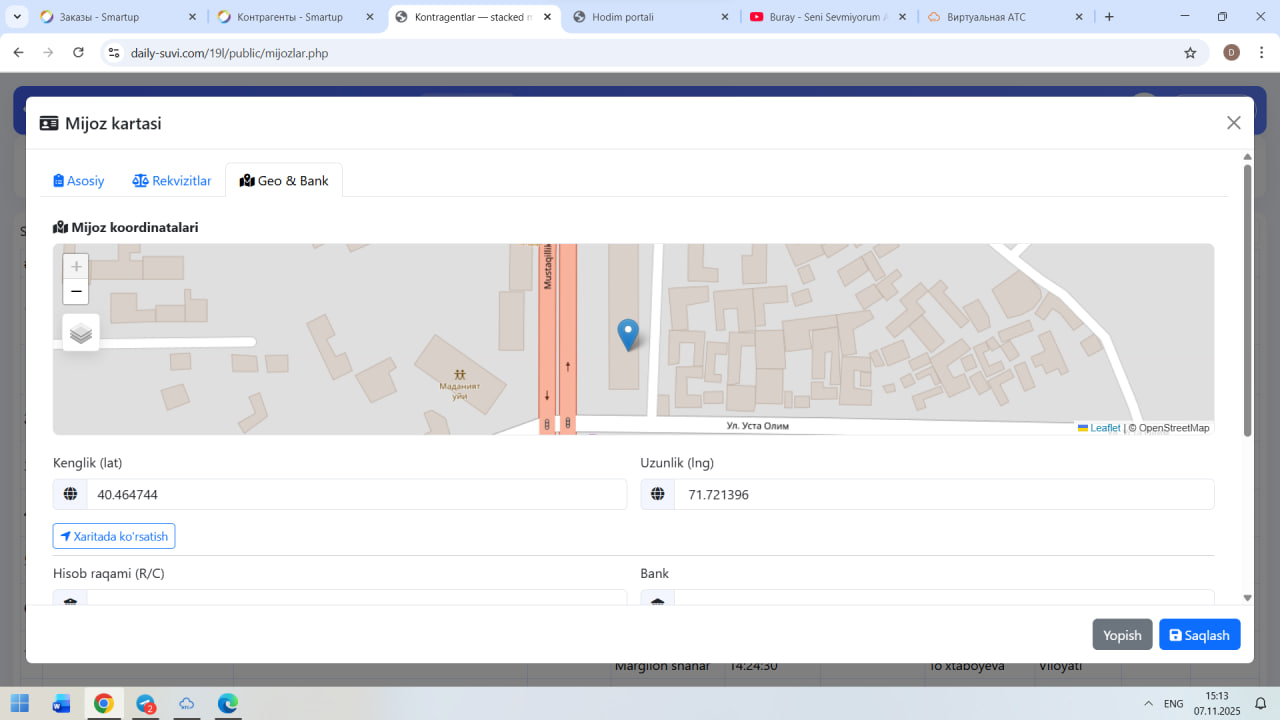The height and width of the screenshot is (720, 1280).
Task: Open Microsoft Edge from the taskbar
Action: (228, 703)
